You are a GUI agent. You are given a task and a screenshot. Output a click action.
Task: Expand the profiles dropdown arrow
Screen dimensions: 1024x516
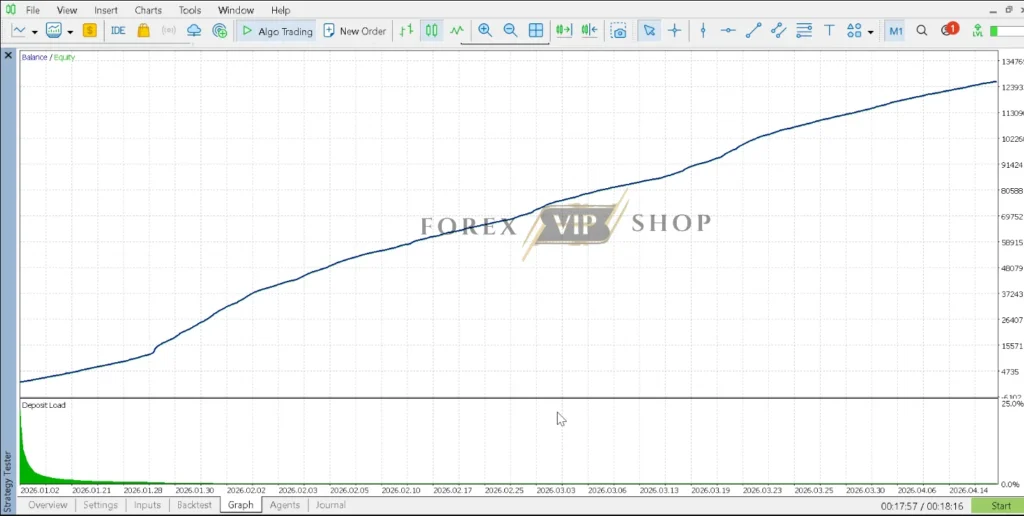click(70, 31)
